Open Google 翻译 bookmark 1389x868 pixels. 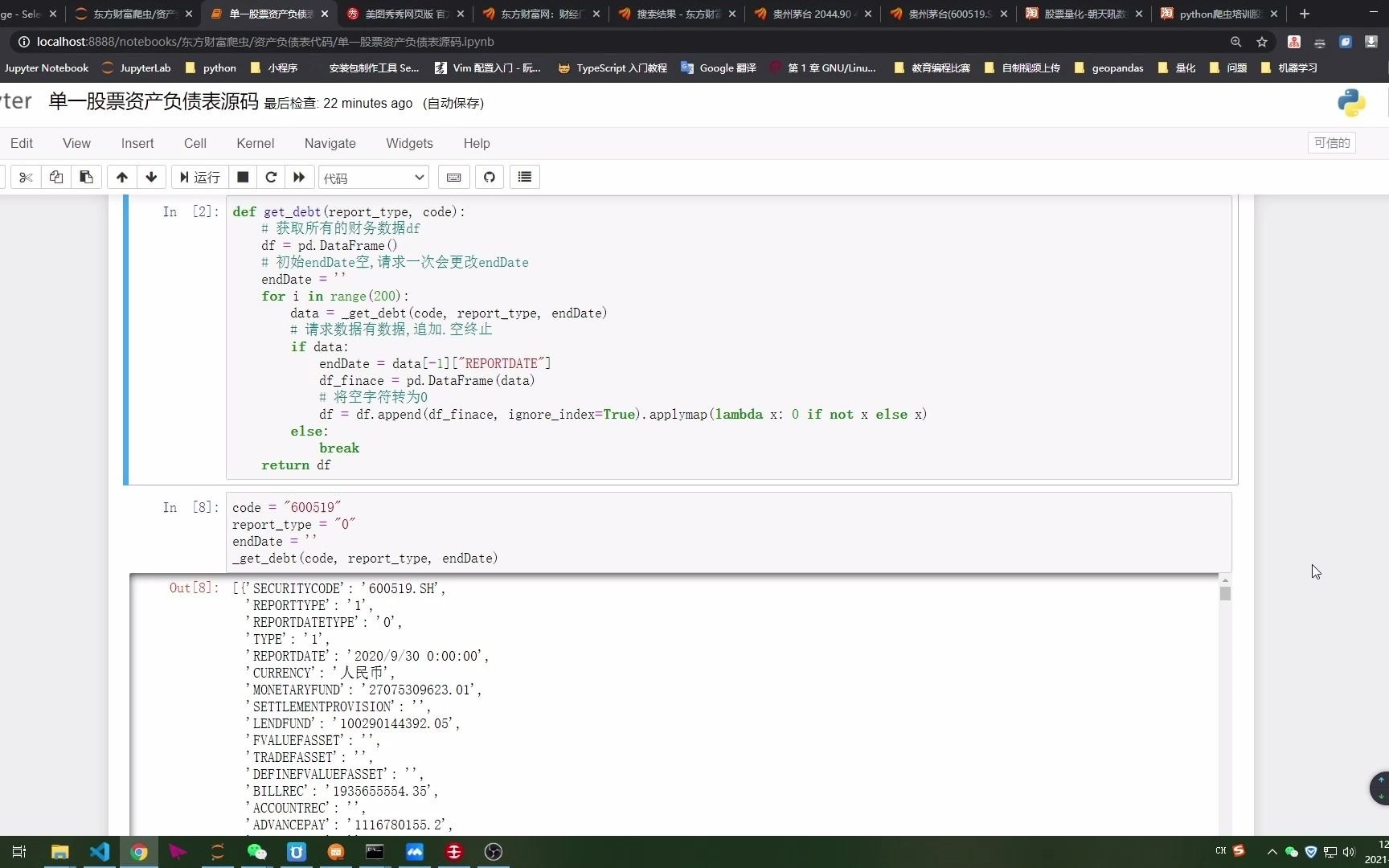[x=719, y=68]
